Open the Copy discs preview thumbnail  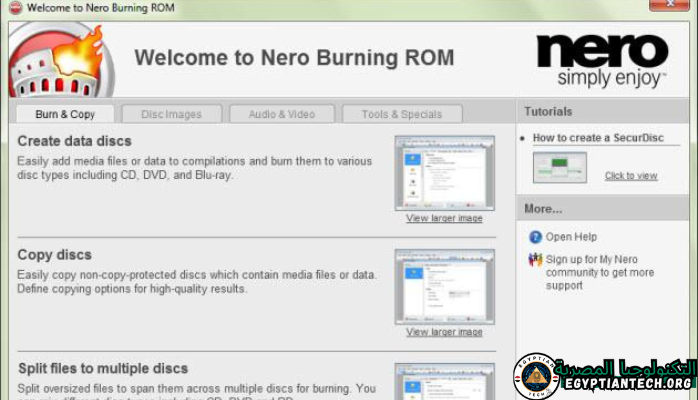click(x=444, y=286)
